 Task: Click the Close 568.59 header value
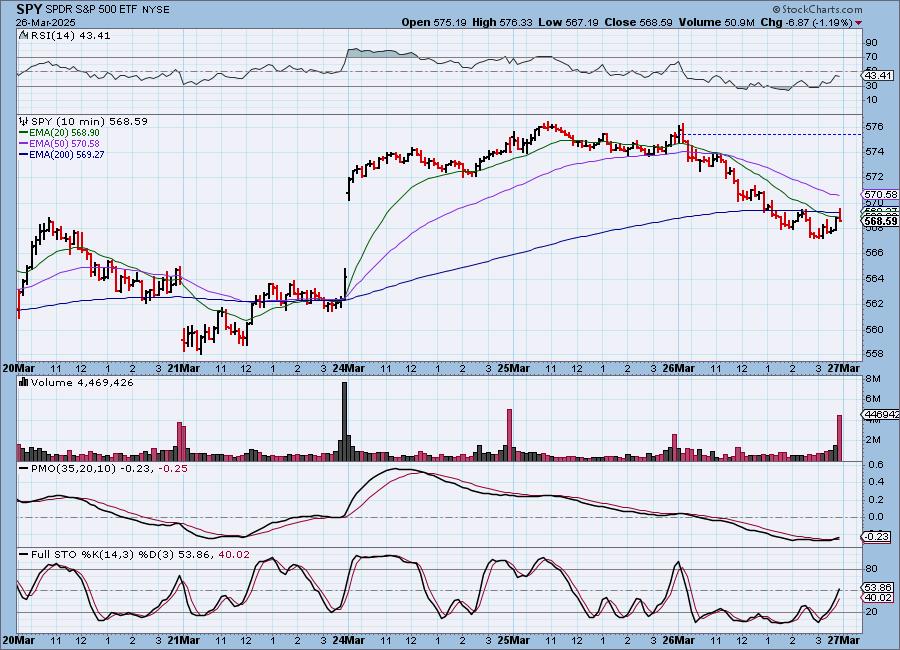639,22
